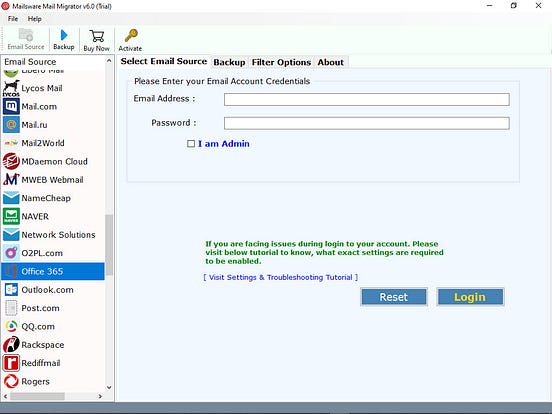
Task: Select MDaemon Cloud label in list
Action: [x=55, y=161]
